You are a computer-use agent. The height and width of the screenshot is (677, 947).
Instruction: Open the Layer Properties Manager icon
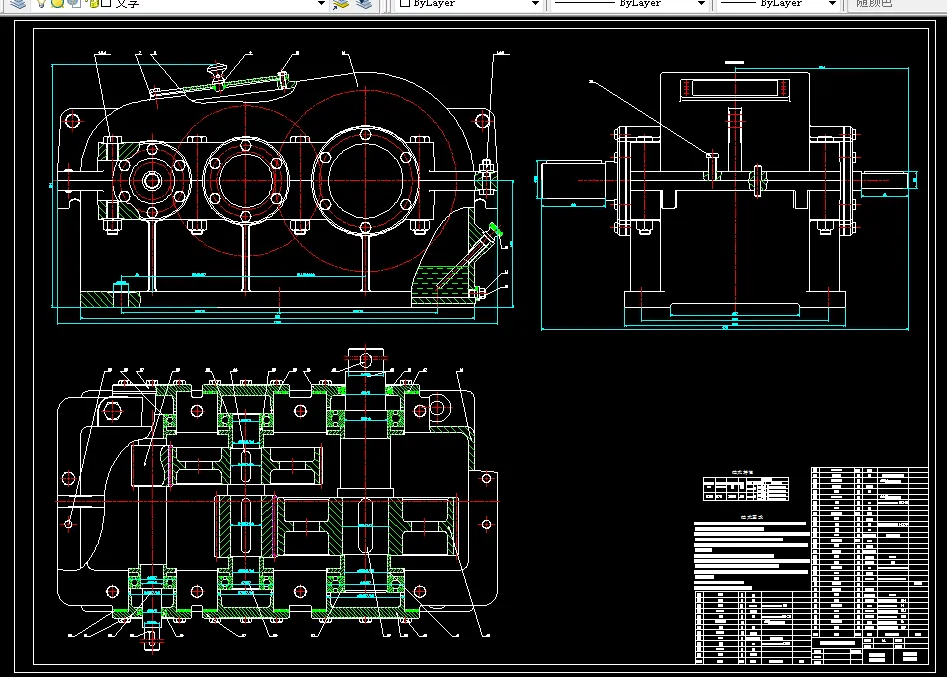click(x=18, y=4)
